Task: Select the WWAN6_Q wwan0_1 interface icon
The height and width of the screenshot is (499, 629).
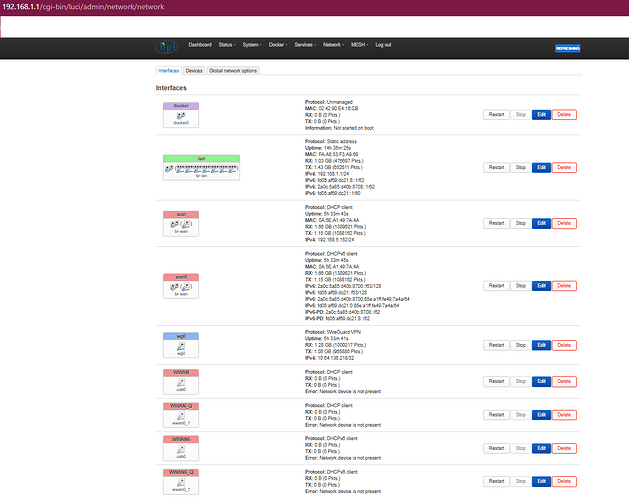Action: click(181, 482)
